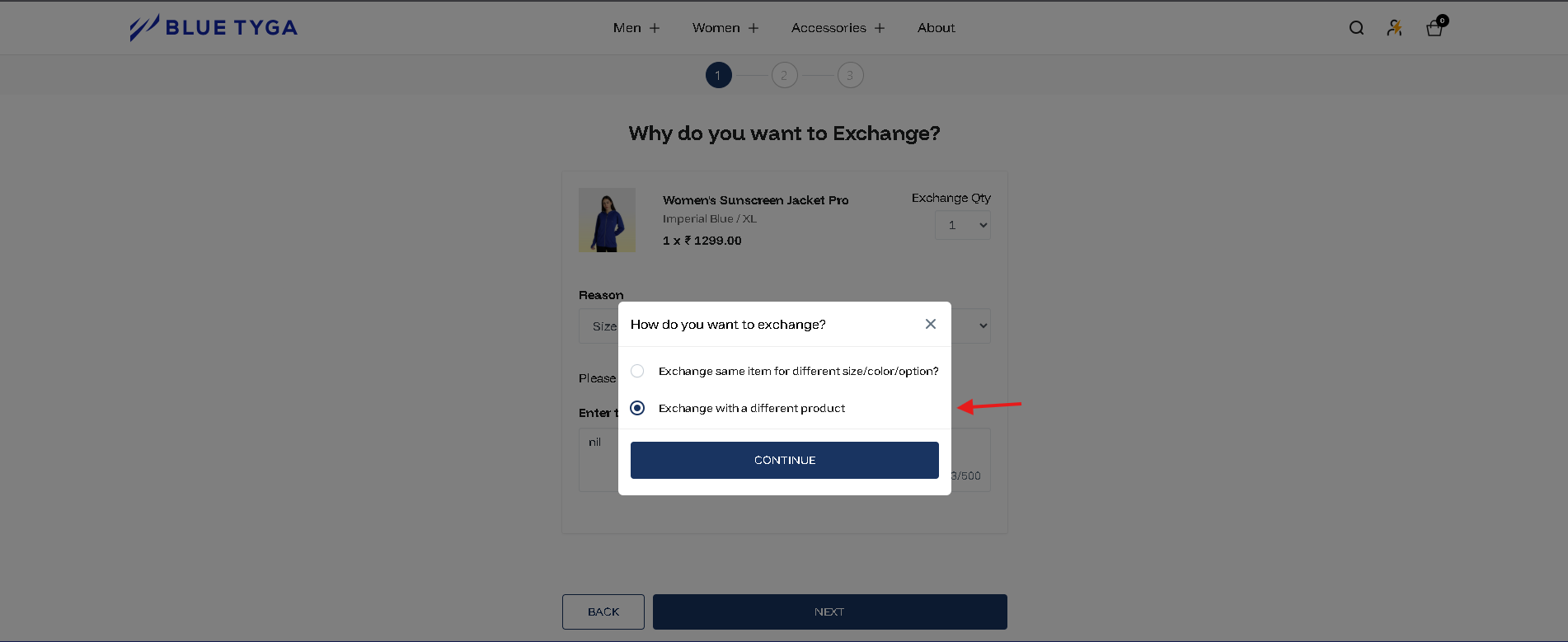Select Exchange same item for different size option

(x=637, y=371)
